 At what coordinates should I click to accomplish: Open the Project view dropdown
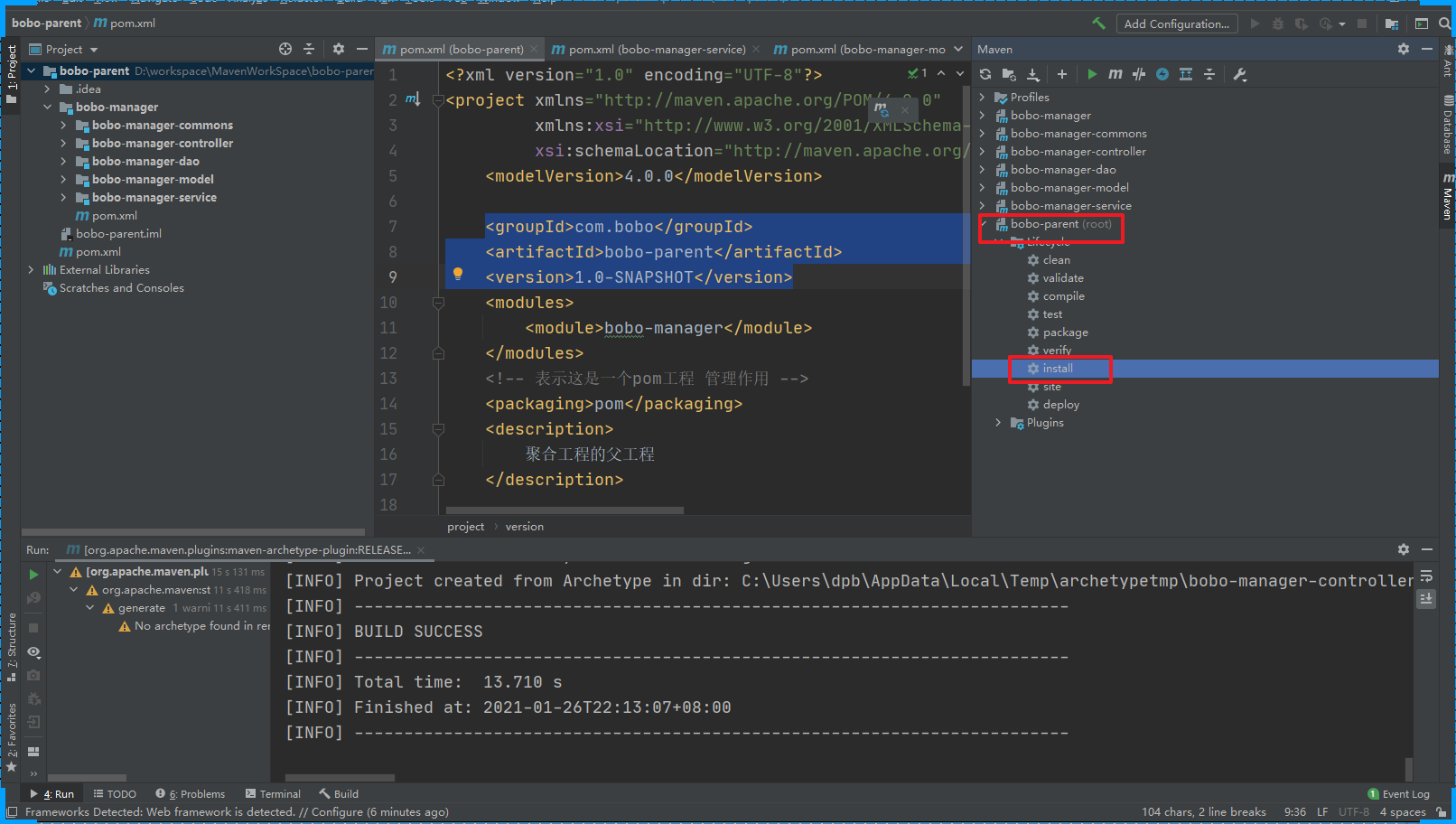point(64,49)
